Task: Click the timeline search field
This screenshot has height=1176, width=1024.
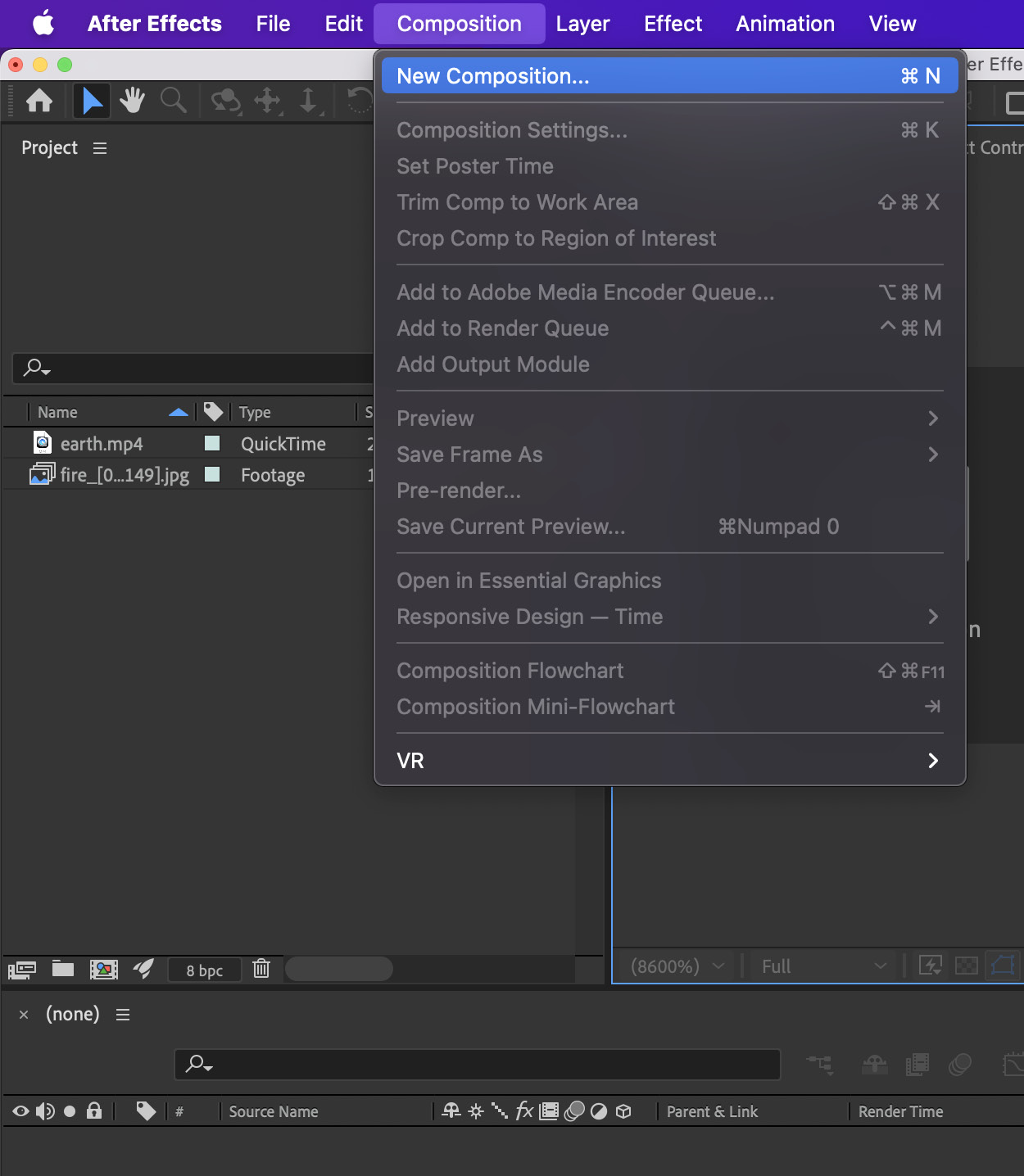Action: click(478, 1065)
